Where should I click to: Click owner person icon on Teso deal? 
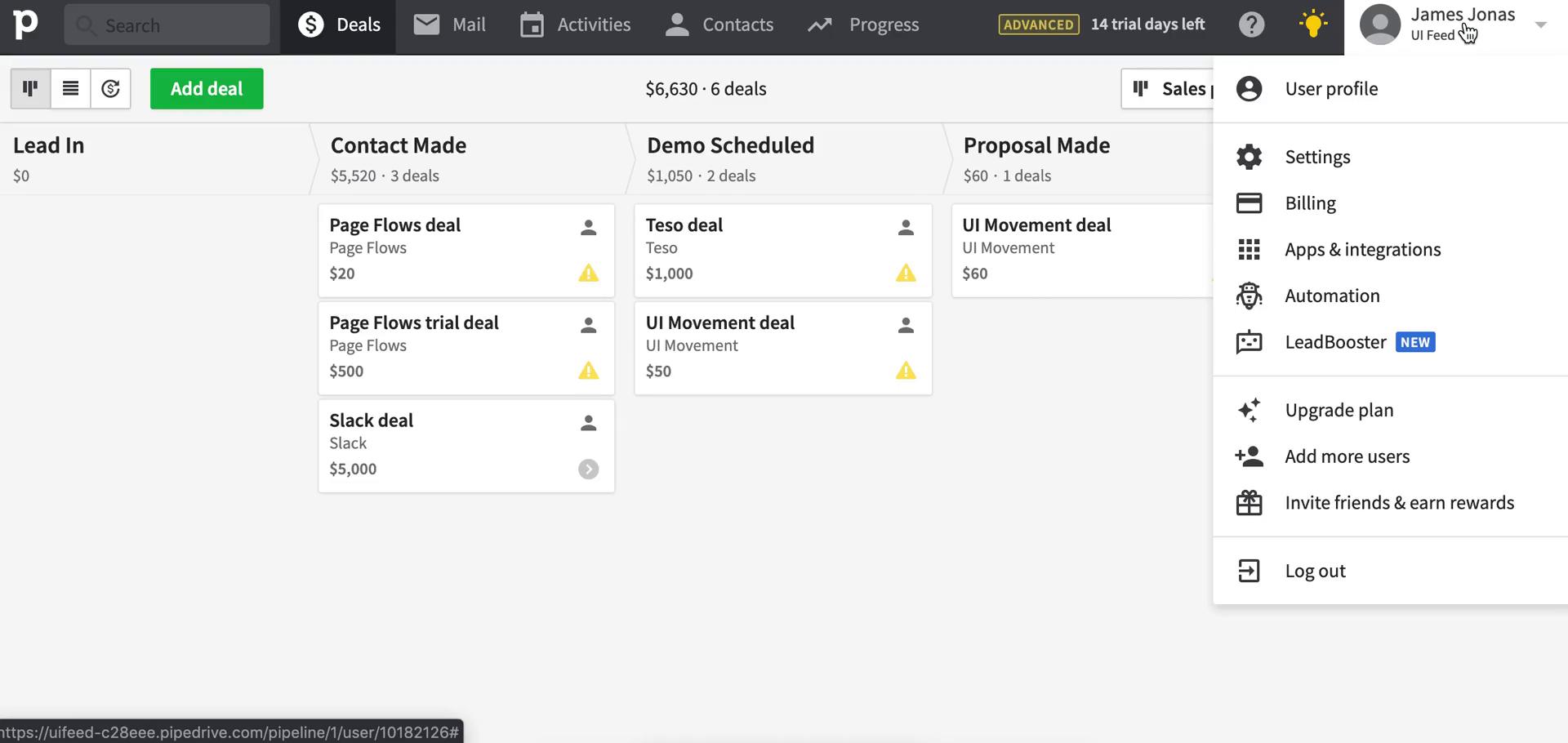(x=906, y=228)
